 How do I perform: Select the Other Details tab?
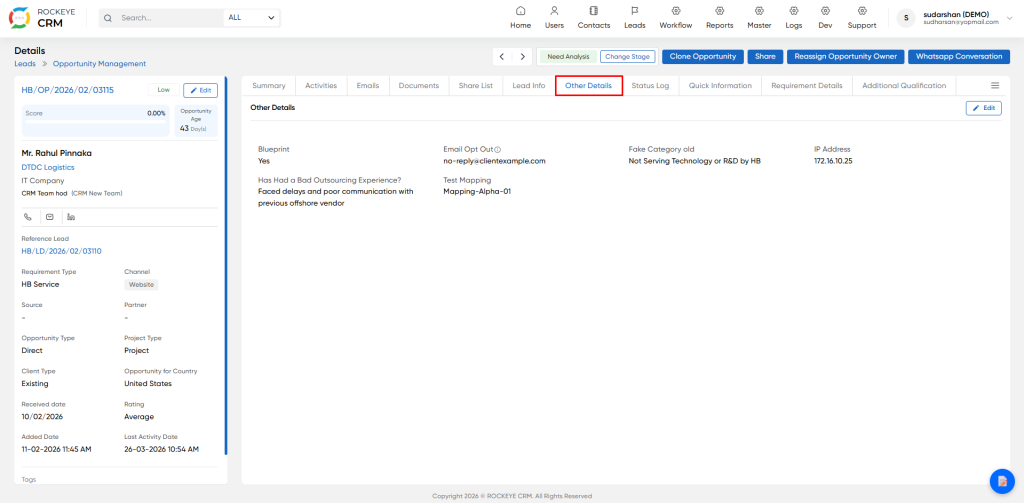pyautogui.click(x=588, y=86)
